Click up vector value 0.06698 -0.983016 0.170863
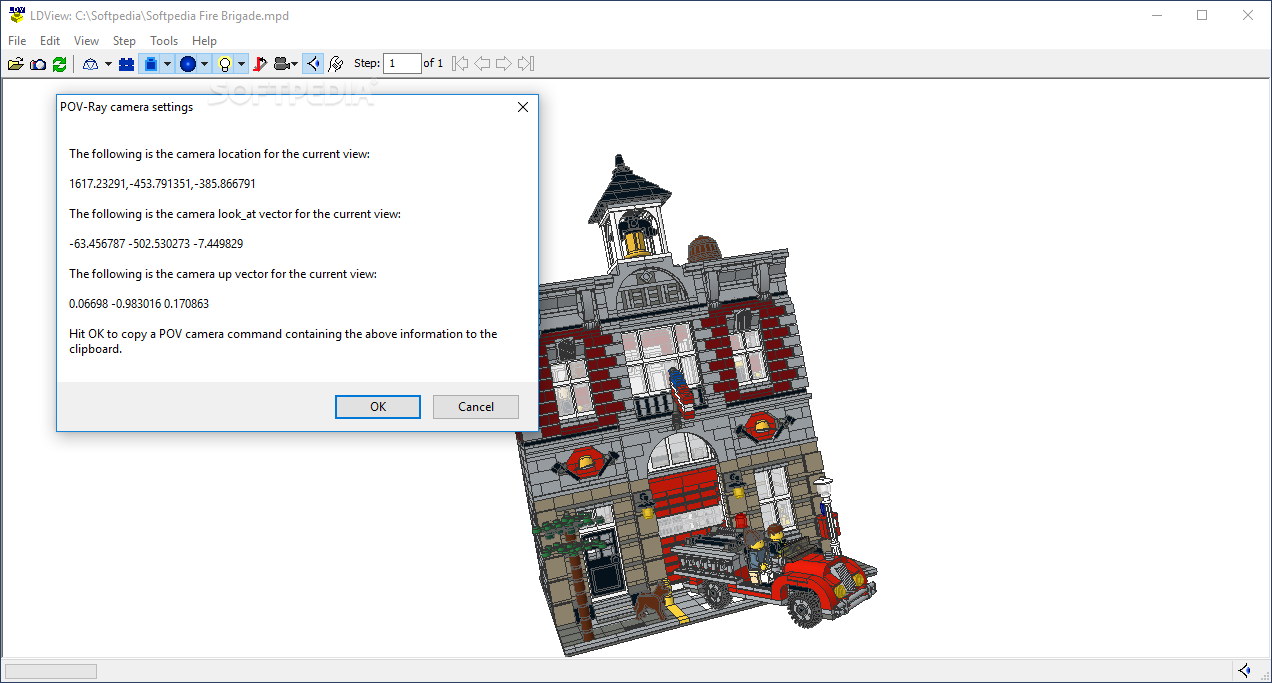Screen dimensions: 1272x683 139,304
